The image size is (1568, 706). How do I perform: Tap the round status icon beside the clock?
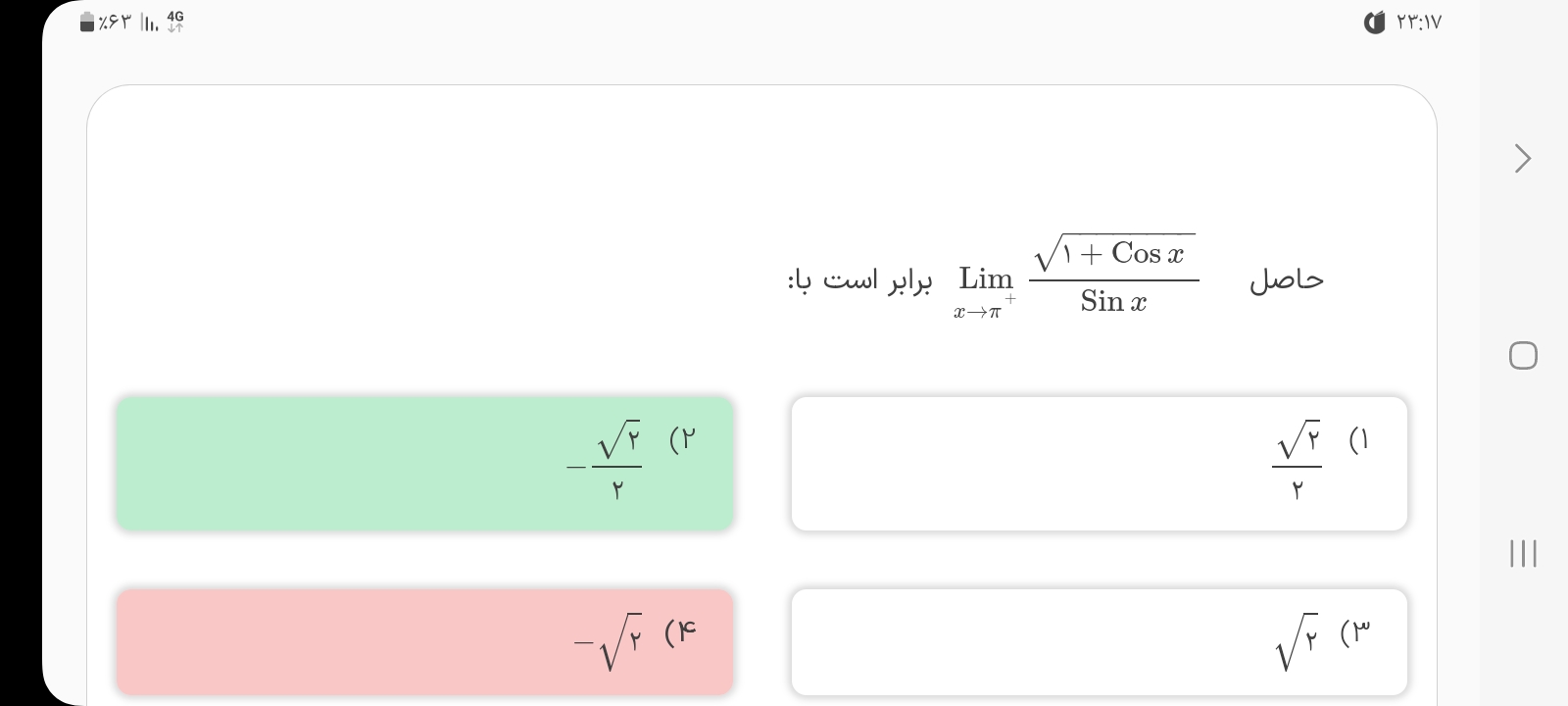tap(1375, 22)
